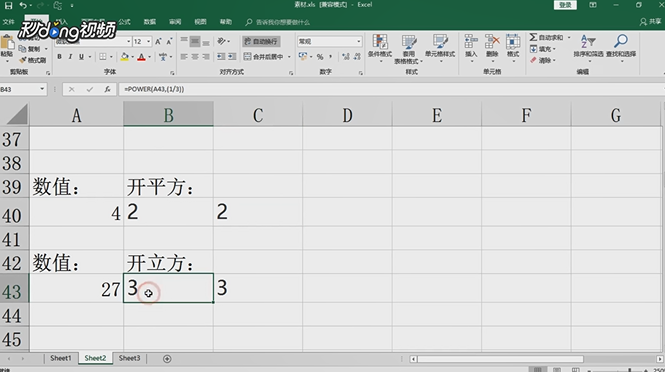Open the 公式 Formulas ribbon tab

pyautogui.click(x=124, y=22)
